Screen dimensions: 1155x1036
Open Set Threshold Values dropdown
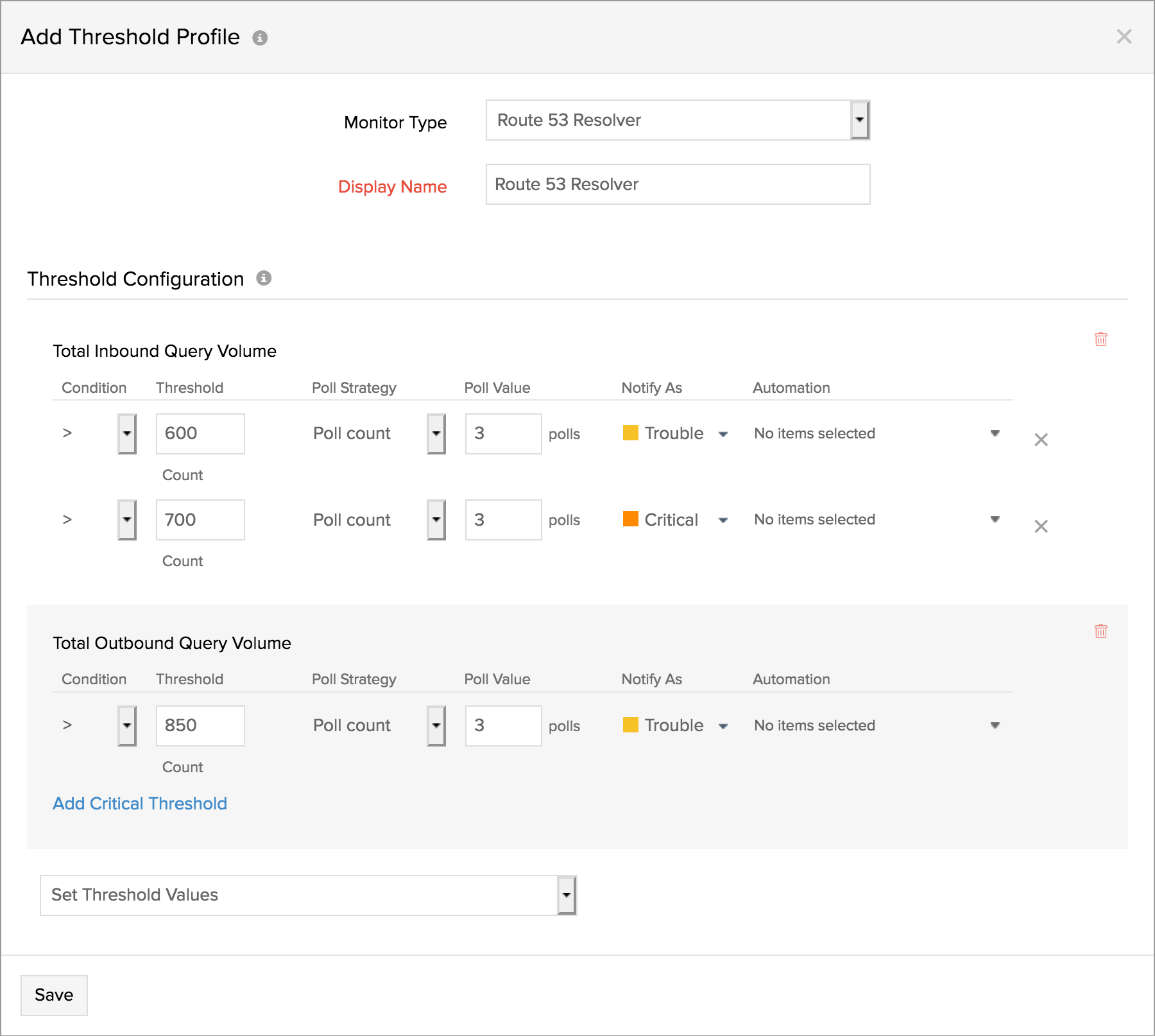pyautogui.click(x=566, y=895)
